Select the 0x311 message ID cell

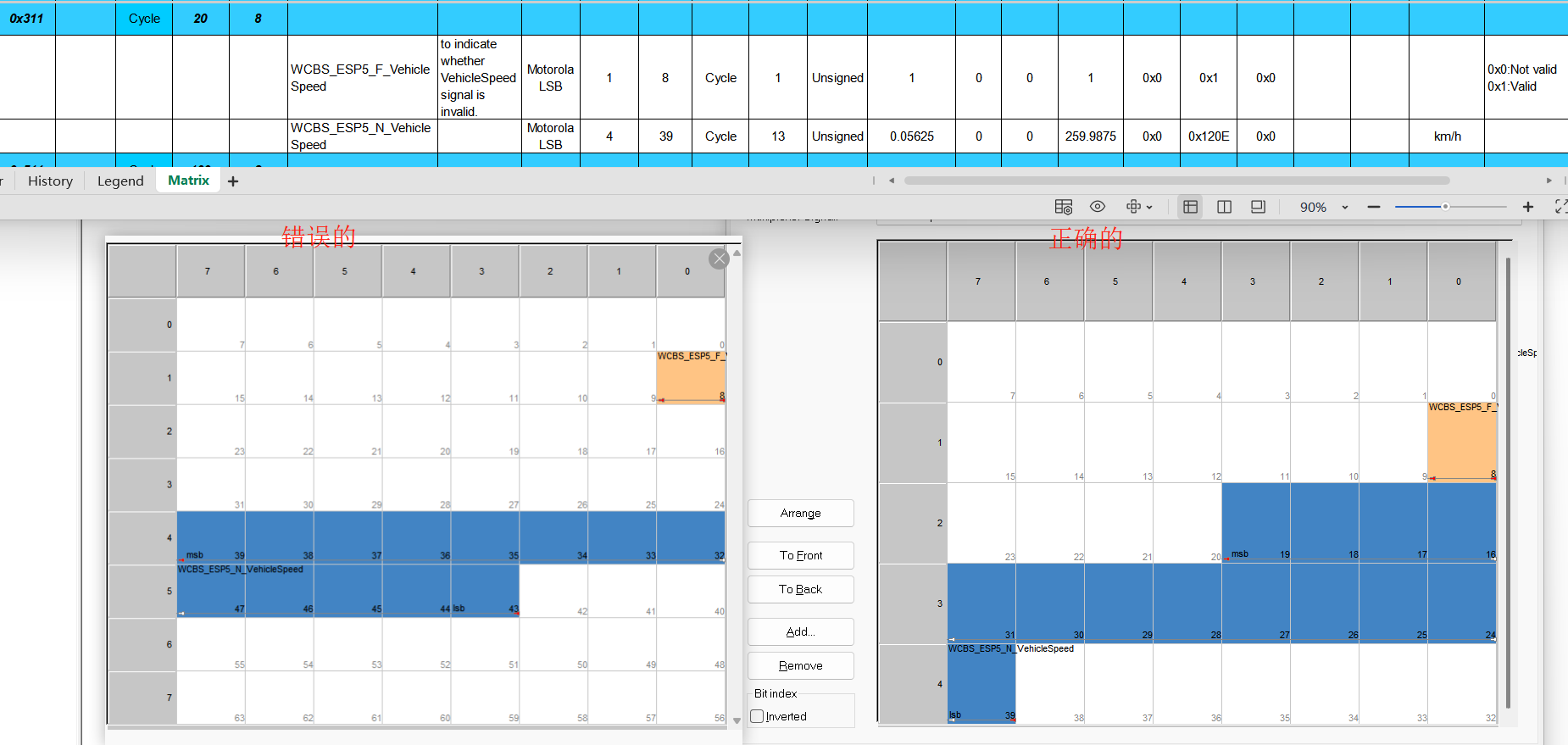point(27,19)
